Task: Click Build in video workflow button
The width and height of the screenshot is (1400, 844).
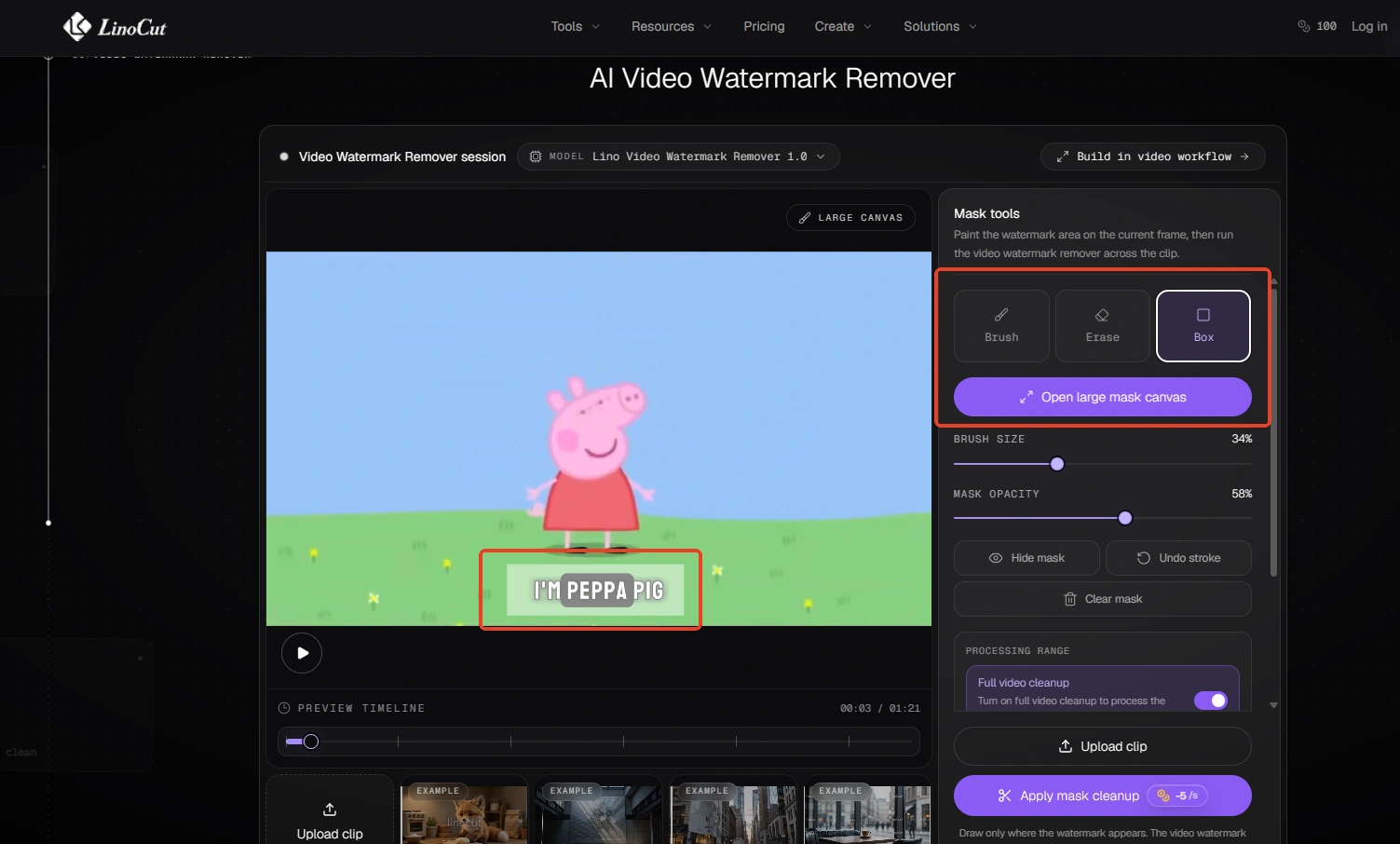Action: [1152, 157]
